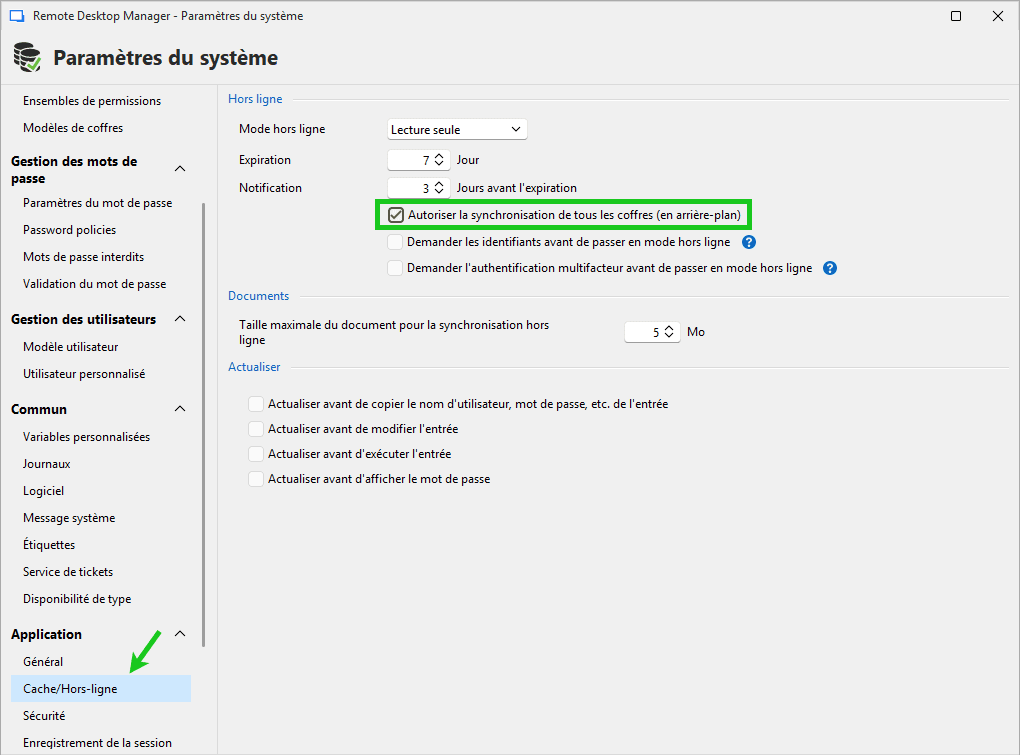Select Journaux in the sidebar
The width and height of the screenshot is (1020, 755).
tap(48, 463)
